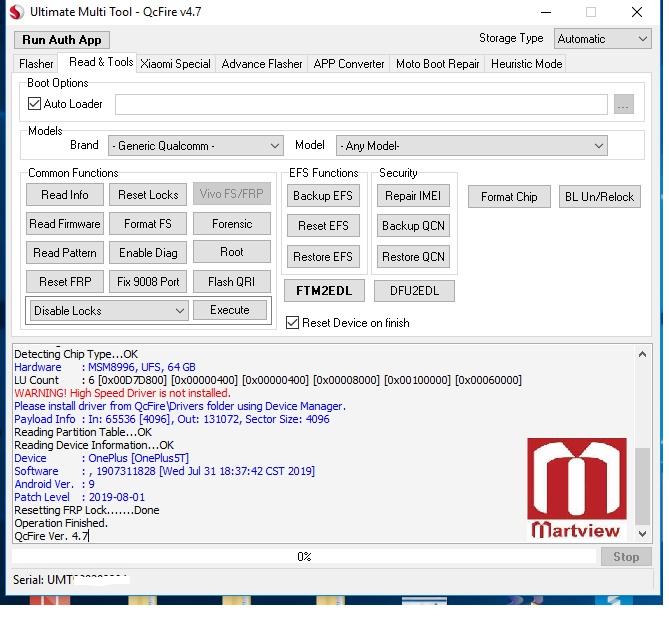Click the Backup QCN button
The image size is (669, 618).
click(413, 225)
